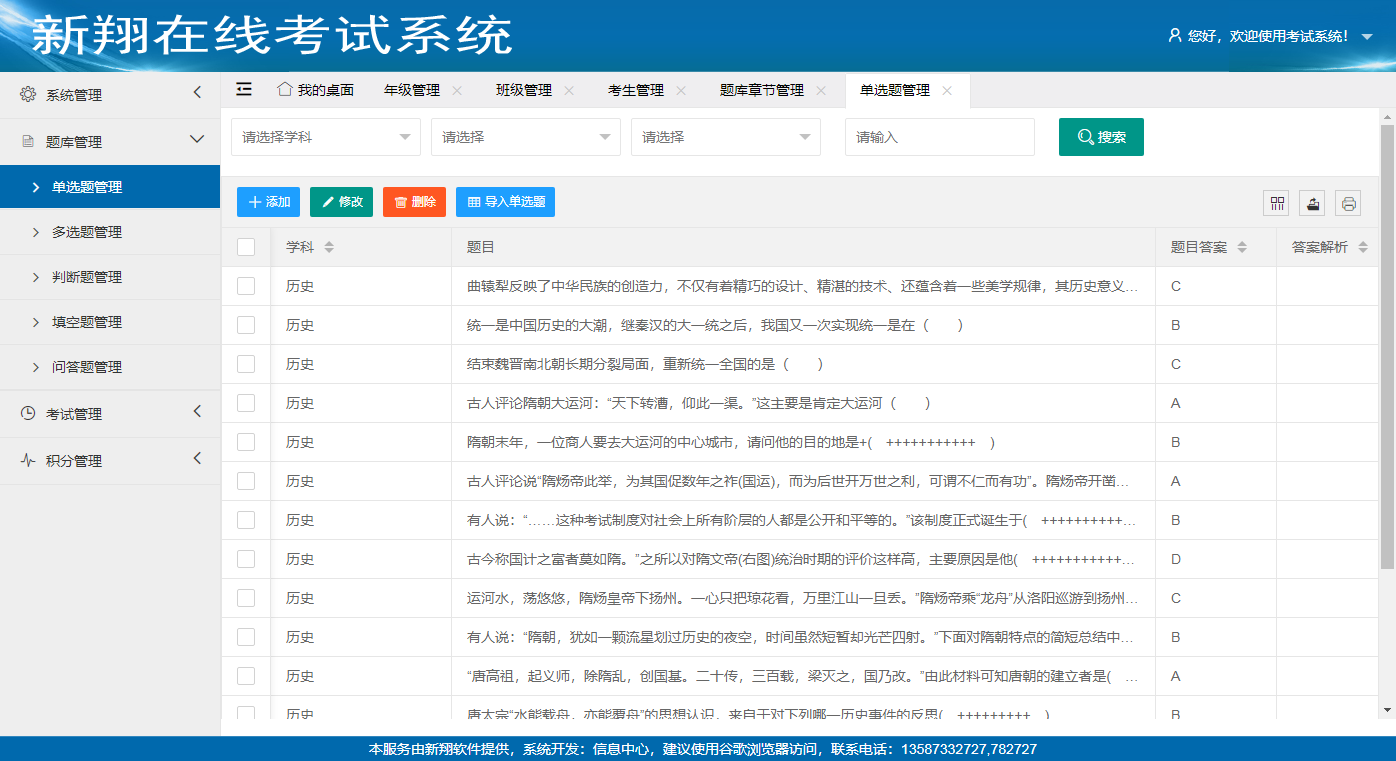Click the 请输入 search input field

[x=939, y=137]
